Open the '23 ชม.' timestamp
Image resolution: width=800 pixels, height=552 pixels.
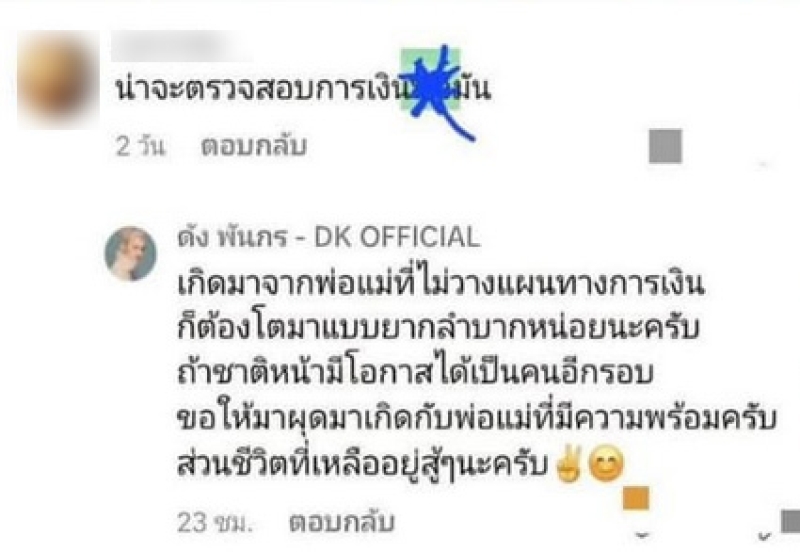point(215,523)
